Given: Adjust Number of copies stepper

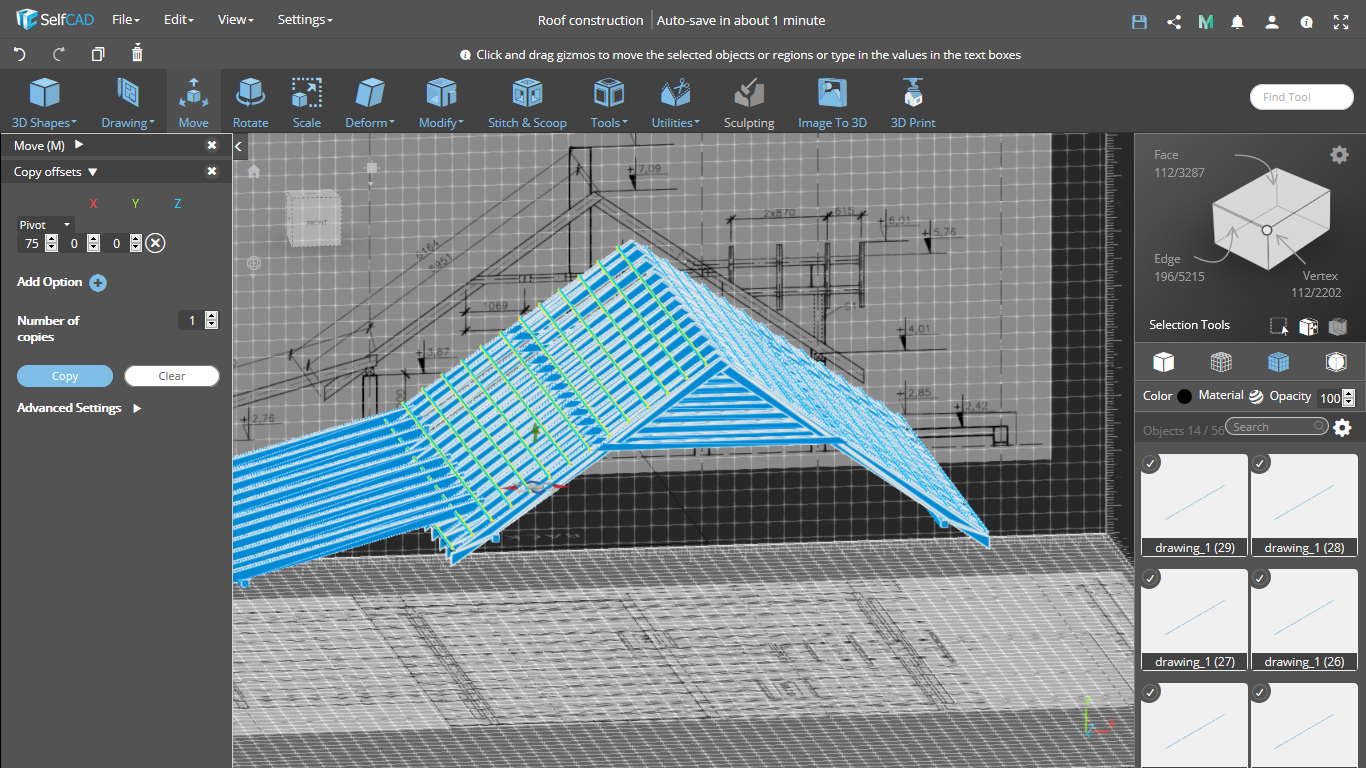Looking at the screenshot, I should (x=211, y=320).
